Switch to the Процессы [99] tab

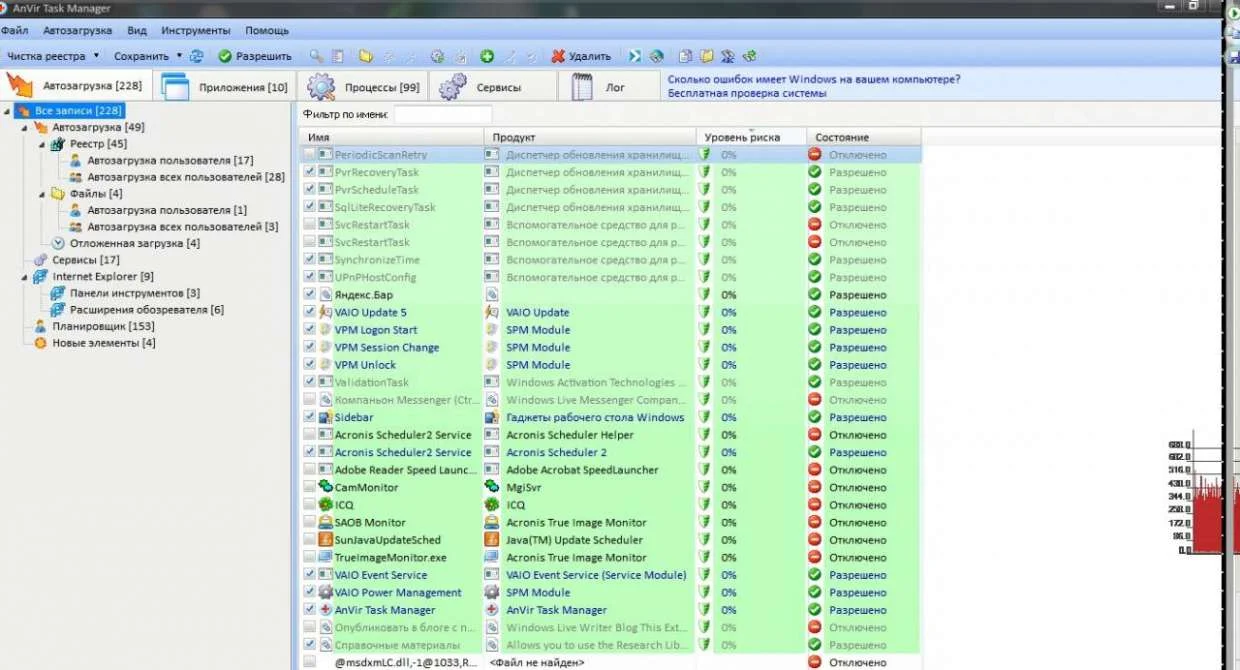364,88
